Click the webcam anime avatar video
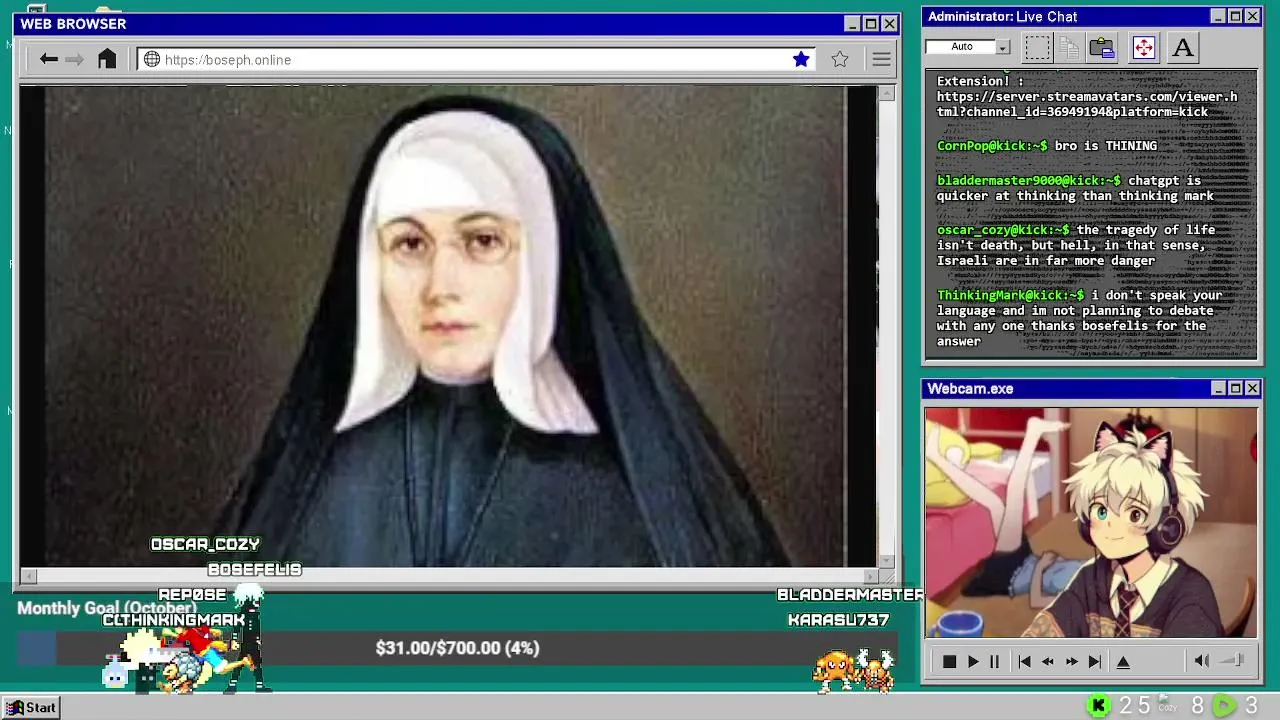 [x=1091, y=522]
